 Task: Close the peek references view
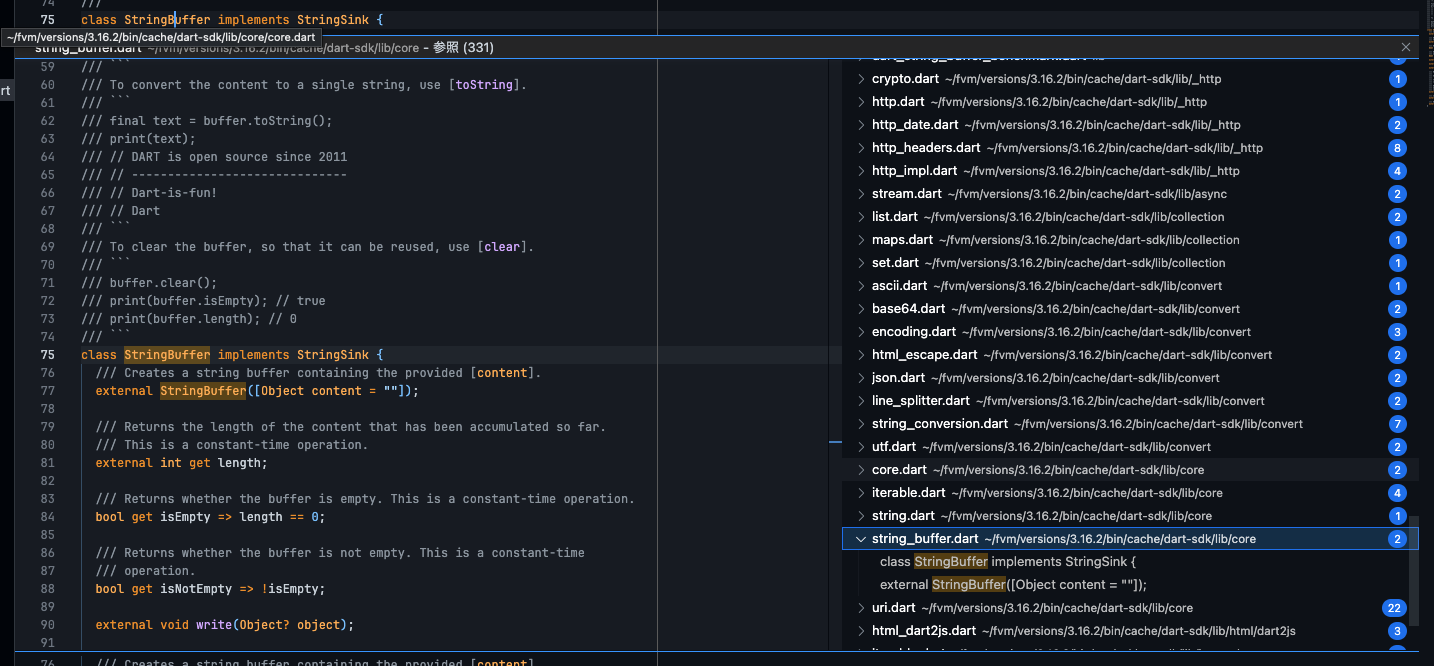point(1406,47)
